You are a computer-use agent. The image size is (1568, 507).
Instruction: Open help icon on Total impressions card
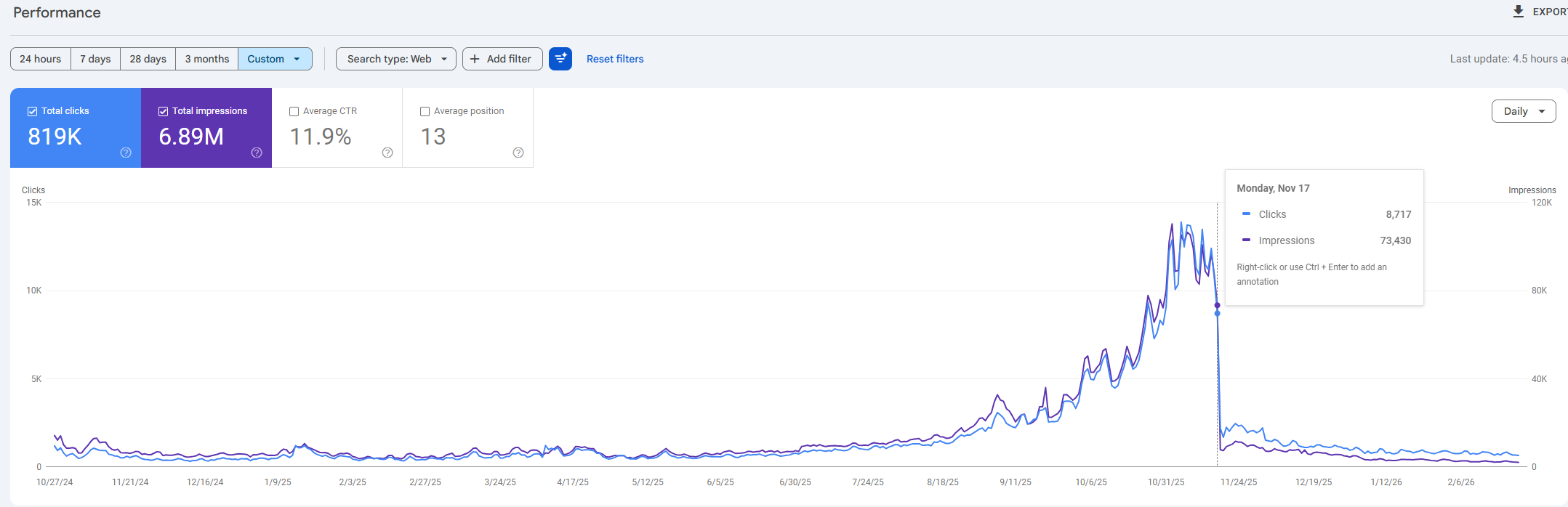(x=257, y=153)
